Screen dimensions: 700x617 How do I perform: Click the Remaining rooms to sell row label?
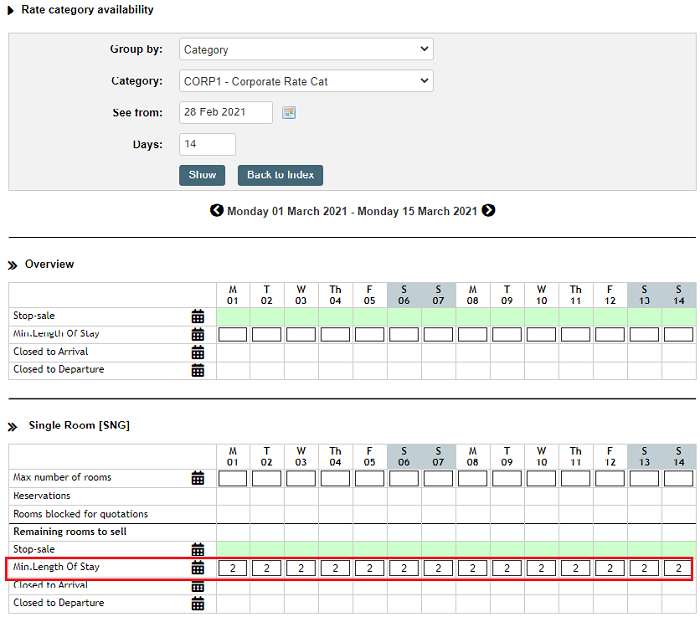[x=70, y=532]
